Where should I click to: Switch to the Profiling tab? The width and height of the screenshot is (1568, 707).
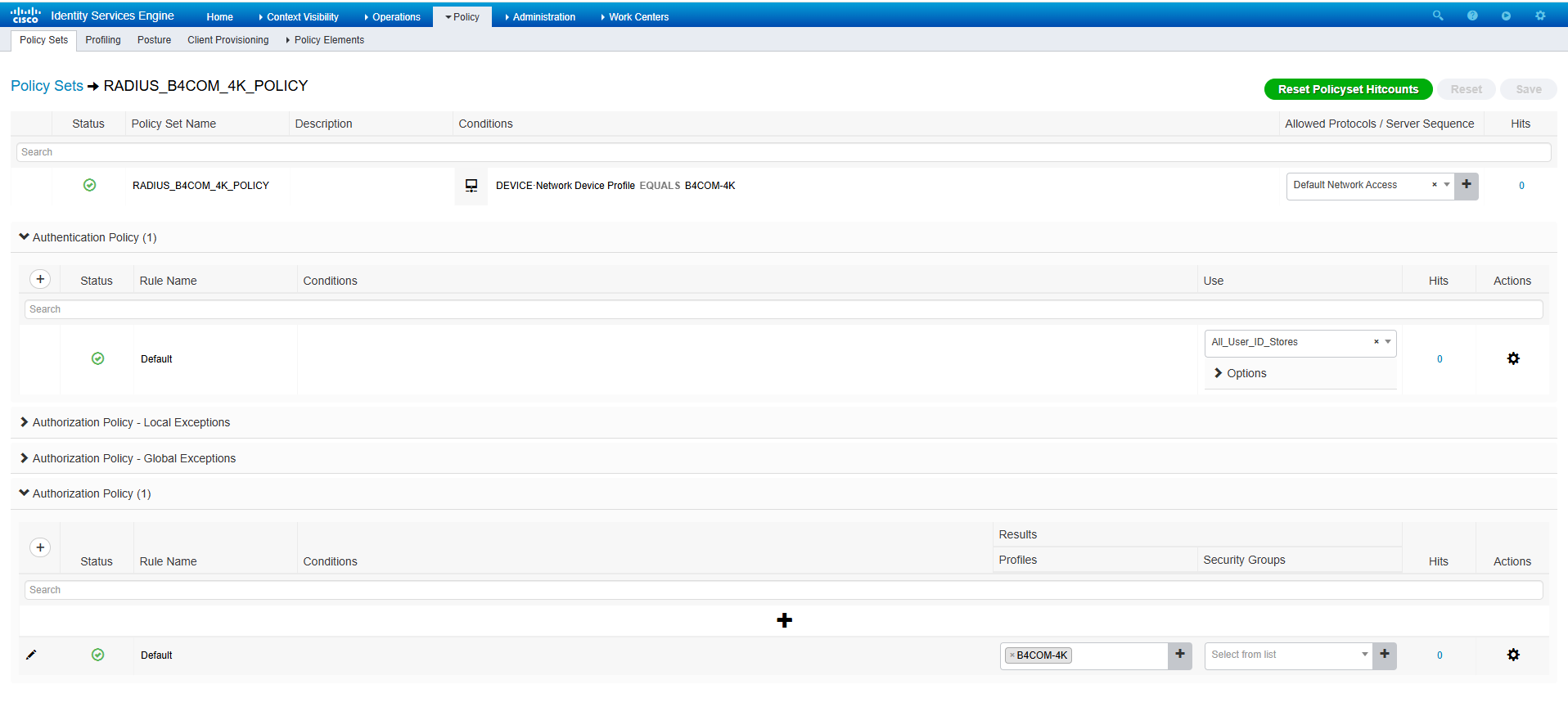103,40
